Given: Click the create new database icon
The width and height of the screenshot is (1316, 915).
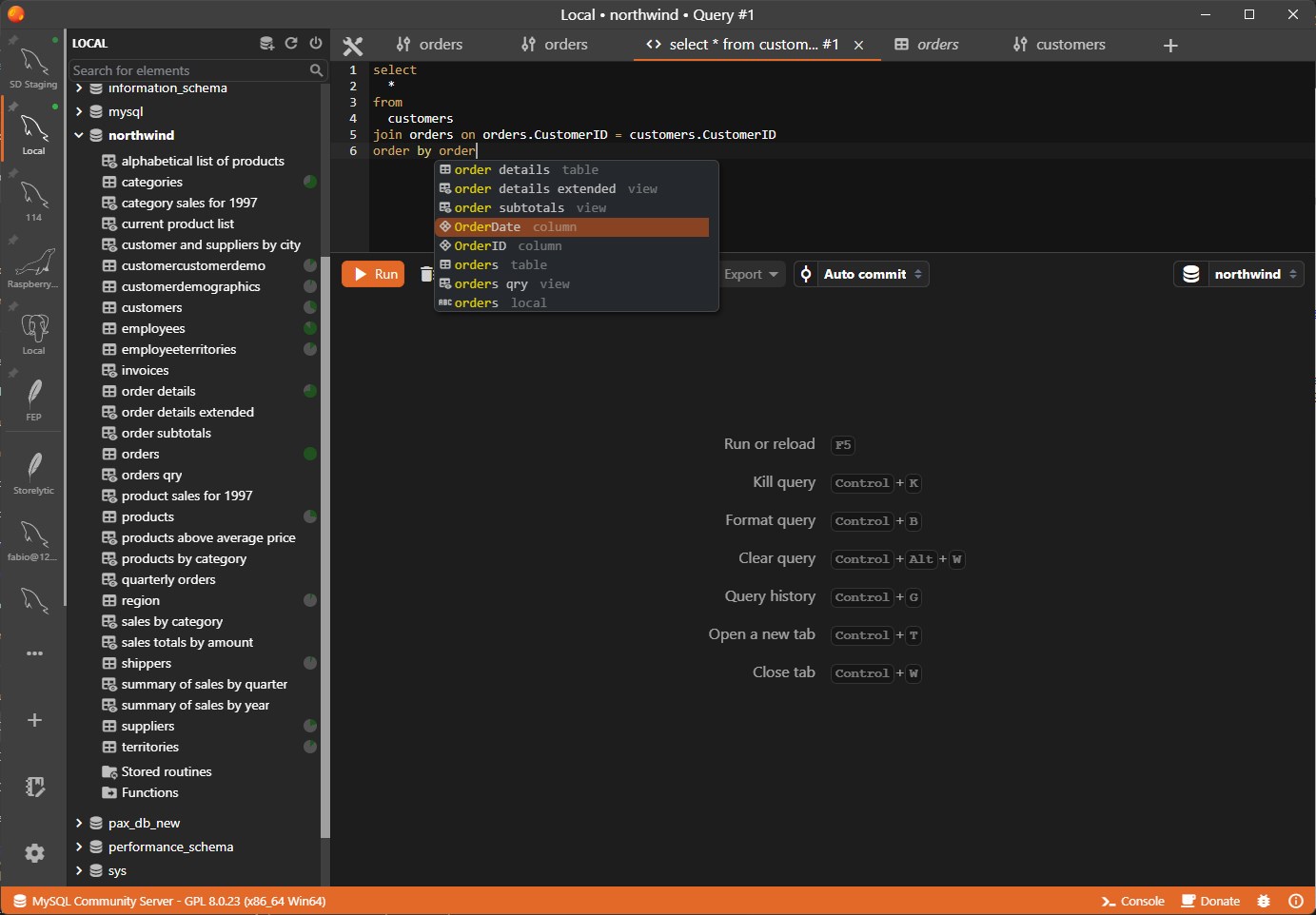Looking at the screenshot, I should (266, 44).
